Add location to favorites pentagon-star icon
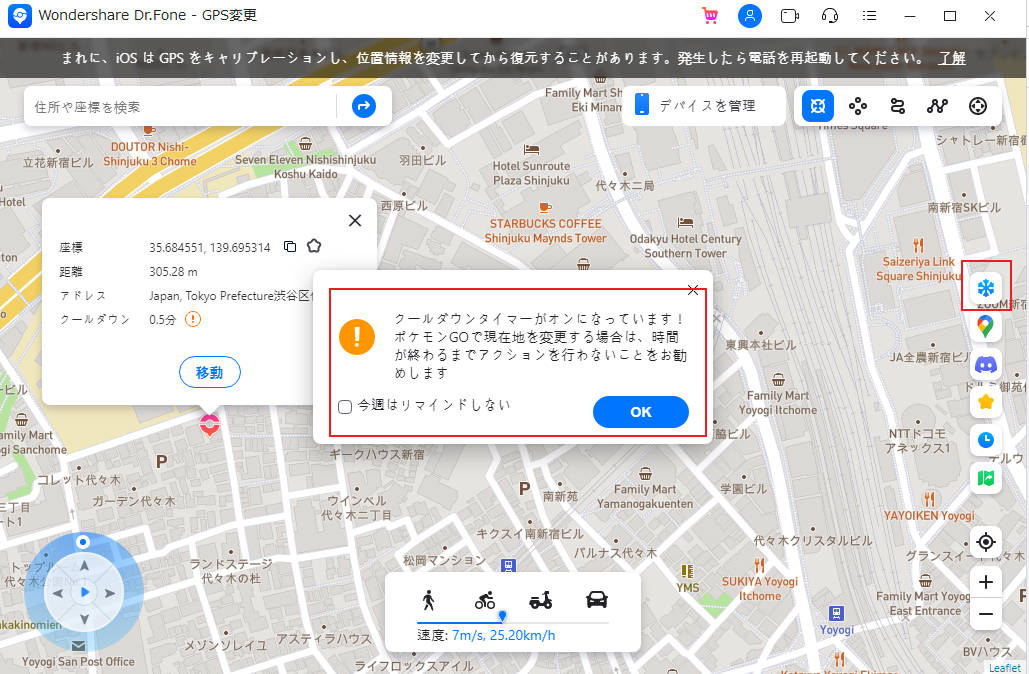 tap(314, 246)
